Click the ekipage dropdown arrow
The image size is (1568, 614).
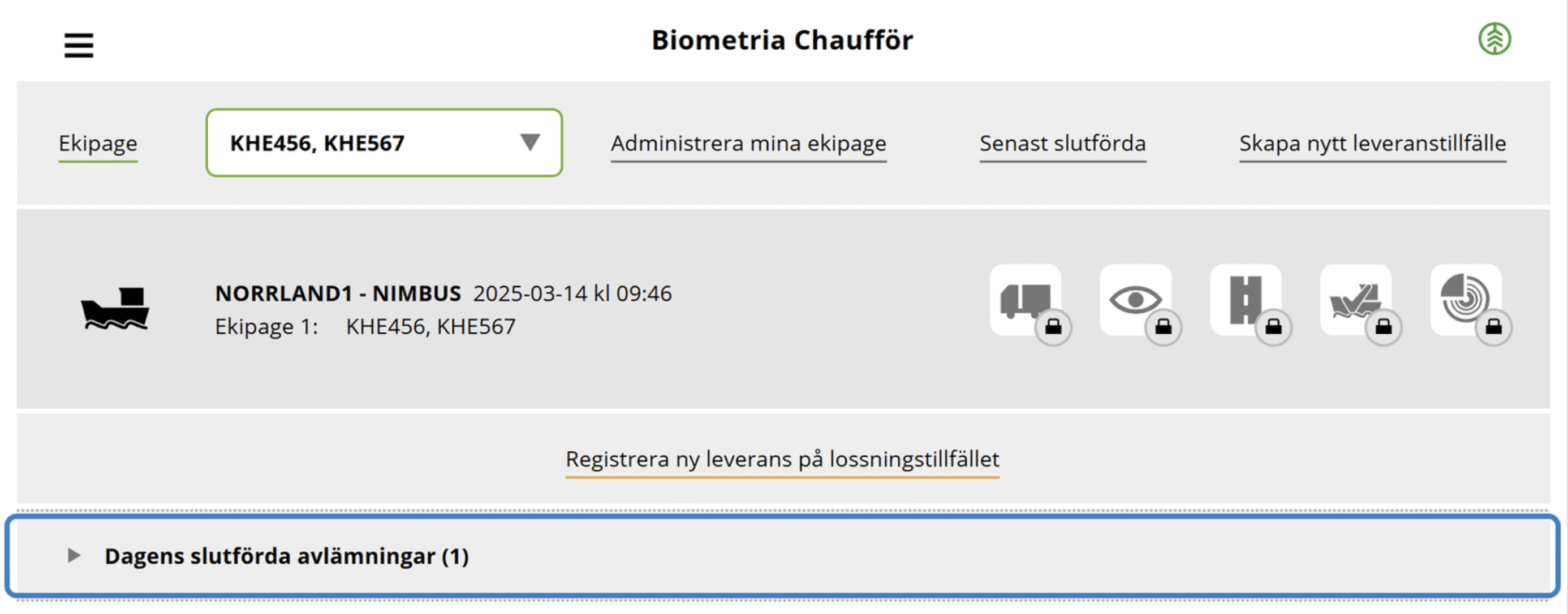point(529,142)
